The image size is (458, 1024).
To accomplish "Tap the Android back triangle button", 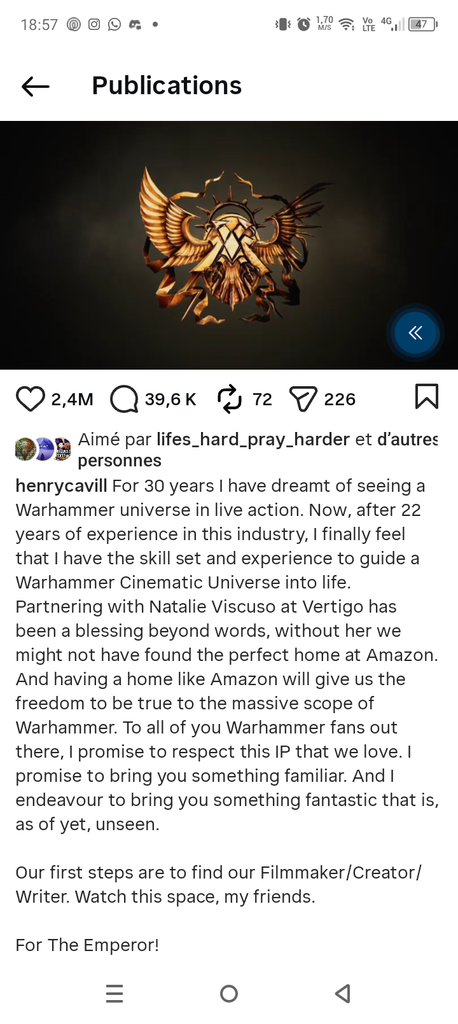I will pyautogui.click(x=342, y=993).
